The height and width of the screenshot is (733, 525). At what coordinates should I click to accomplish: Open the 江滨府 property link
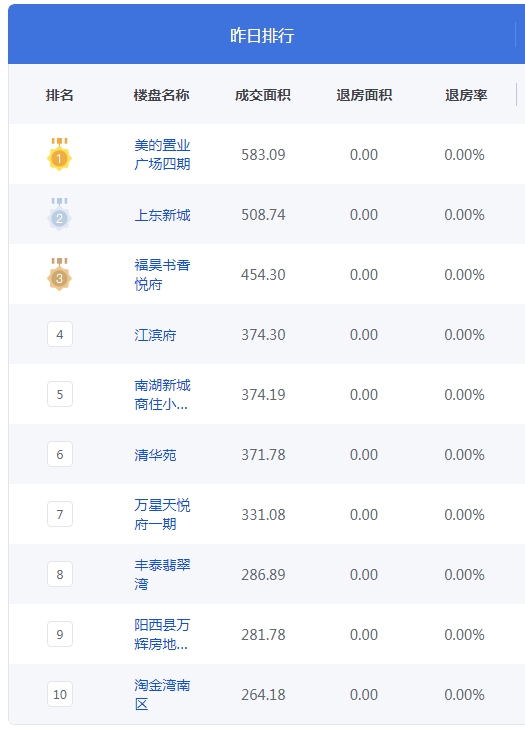[x=155, y=335]
